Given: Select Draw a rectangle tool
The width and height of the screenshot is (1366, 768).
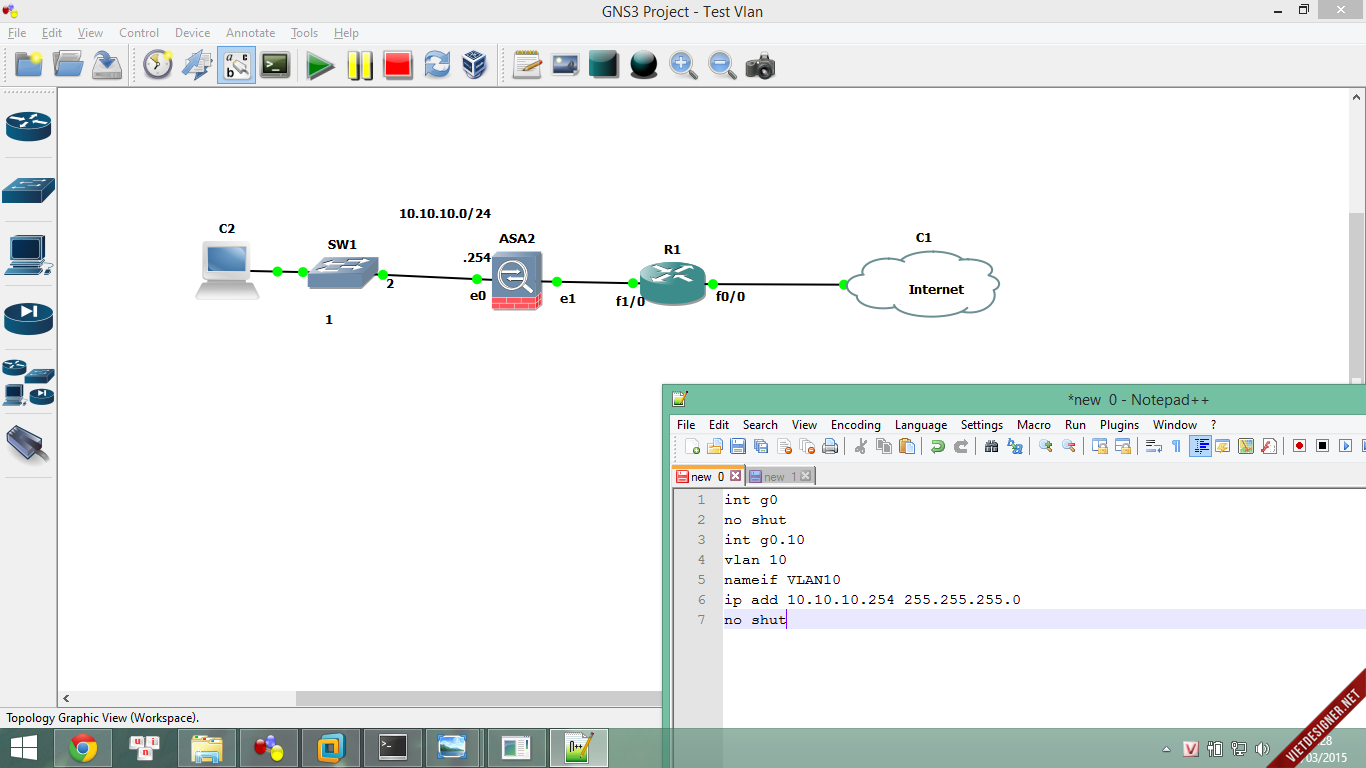Looking at the screenshot, I should 605,66.
